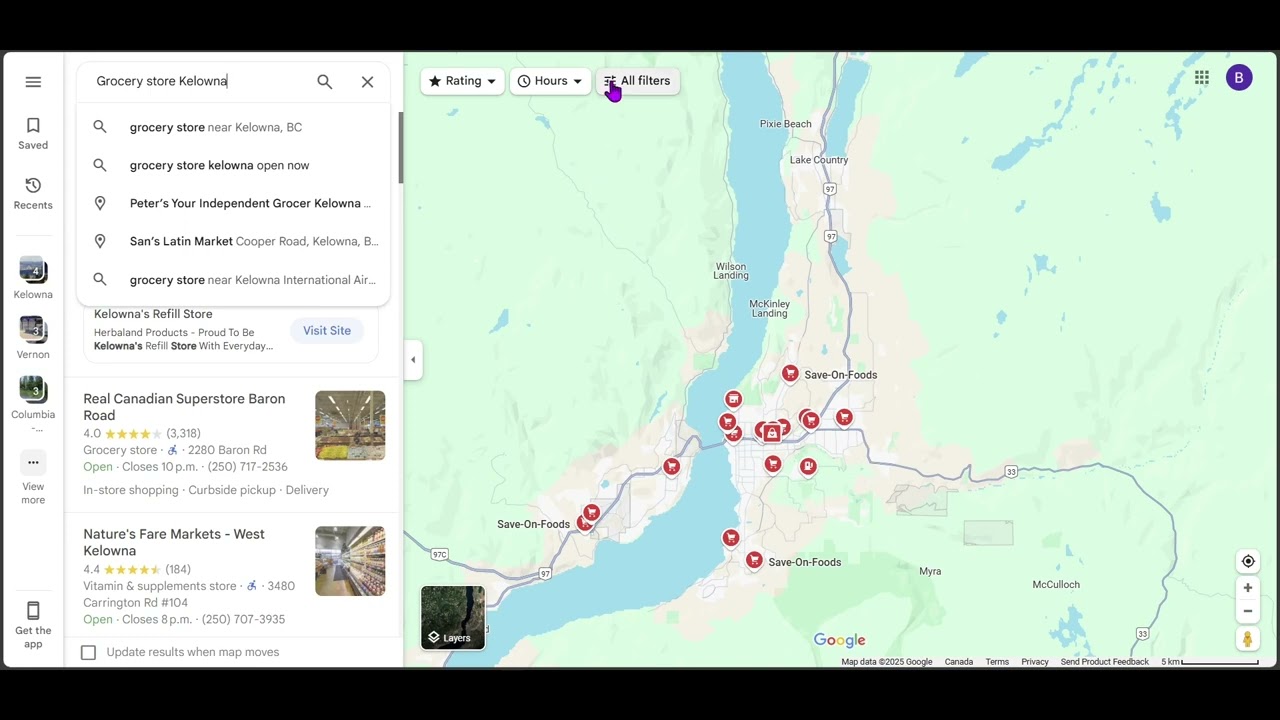The height and width of the screenshot is (720, 1280).
Task: Zoom in on the map with plus
Action: coord(1247,588)
